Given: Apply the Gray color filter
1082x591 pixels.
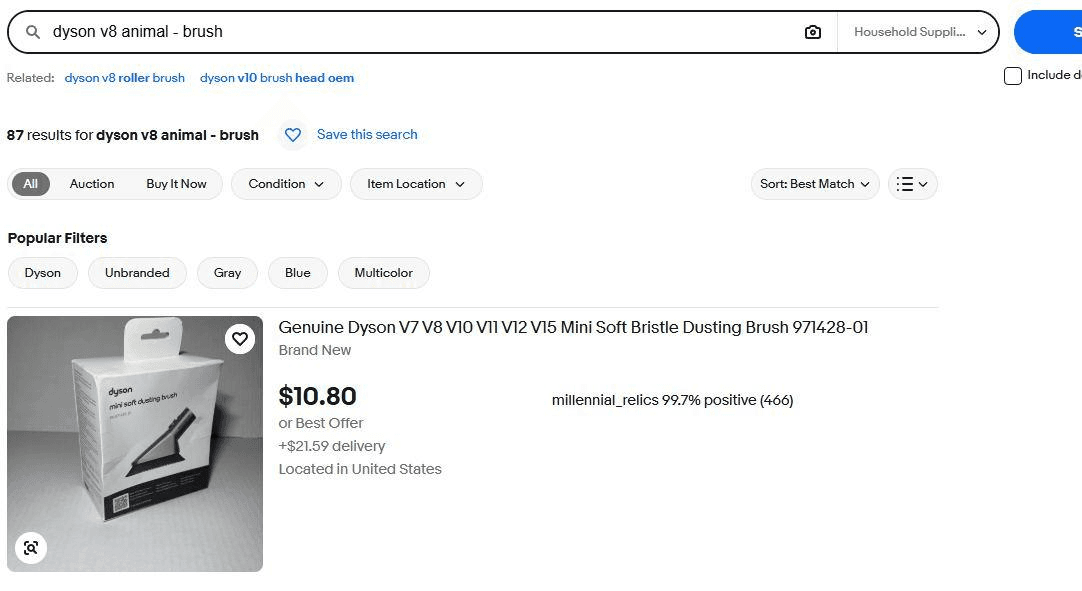Looking at the screenshot, I should coord(227,273).
